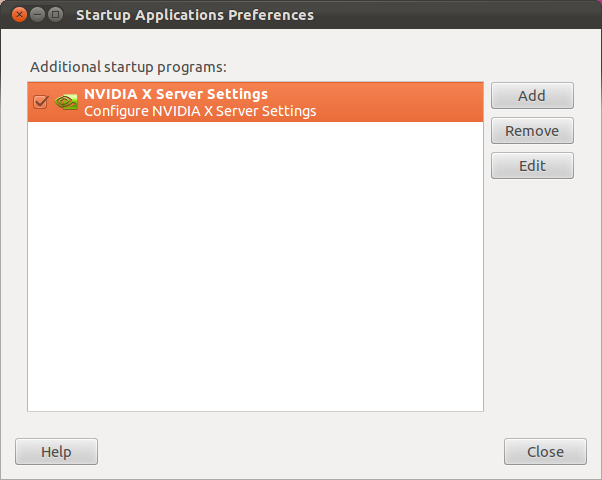Click blank dialog space between Help and Close
The width and height of the screenshot is (602, 480).
(300, 452)
